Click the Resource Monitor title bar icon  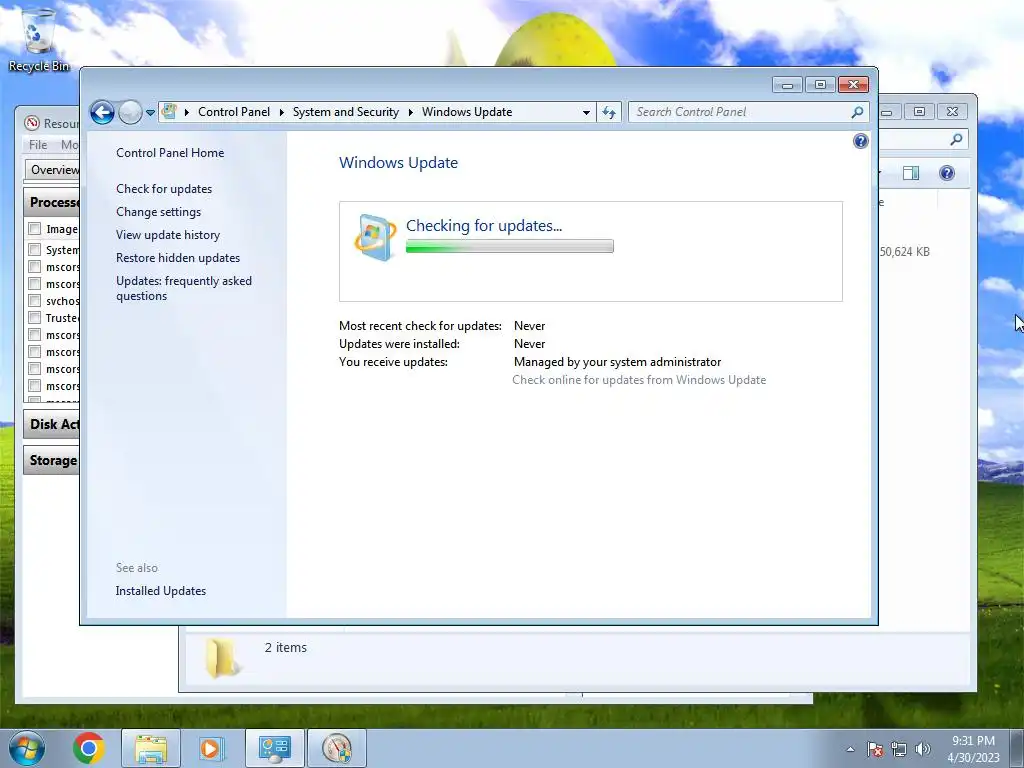31,123
